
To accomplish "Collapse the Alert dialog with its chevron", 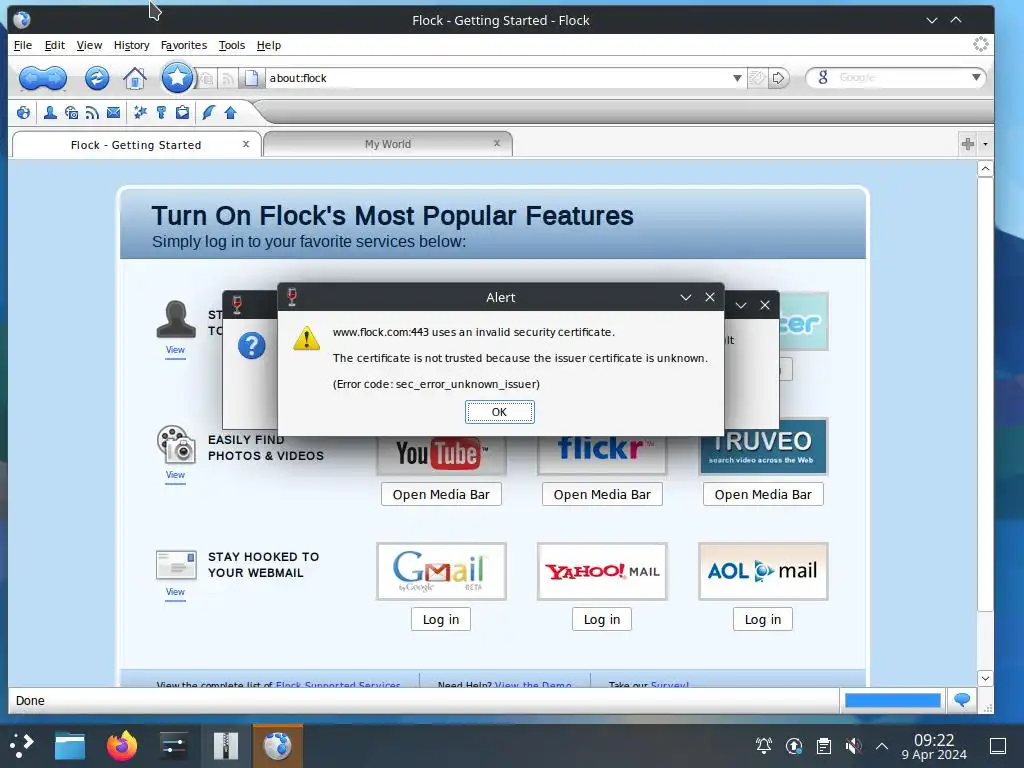I will pyautogui.click(x=686, y=297).
